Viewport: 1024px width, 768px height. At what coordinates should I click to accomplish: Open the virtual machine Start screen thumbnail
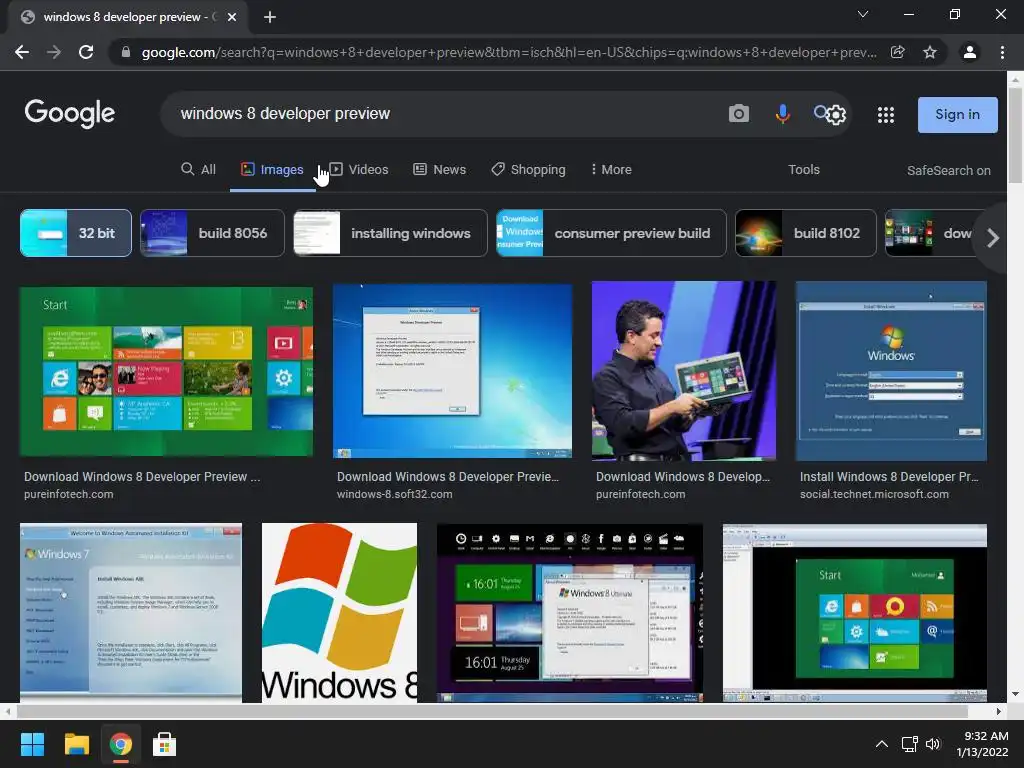click(x=854, y=613)
